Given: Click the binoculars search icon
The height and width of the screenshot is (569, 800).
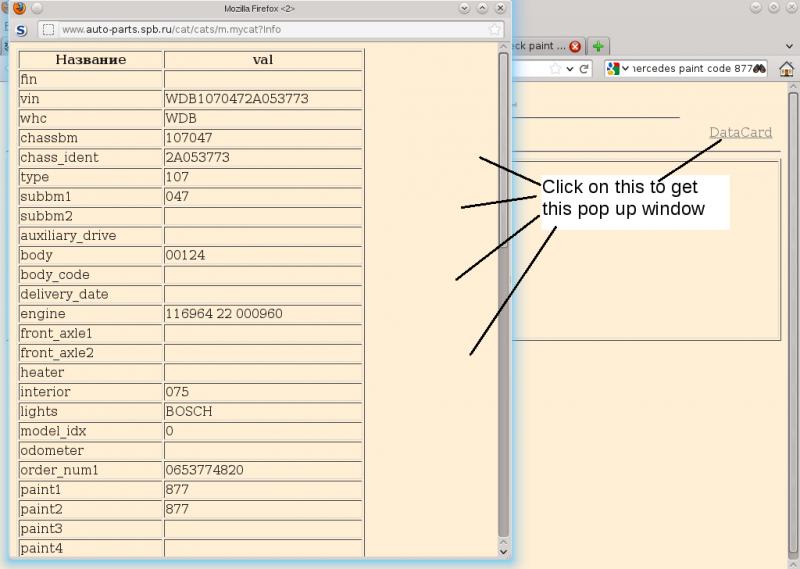Looking at the screenshot, I should coord(759,69).
